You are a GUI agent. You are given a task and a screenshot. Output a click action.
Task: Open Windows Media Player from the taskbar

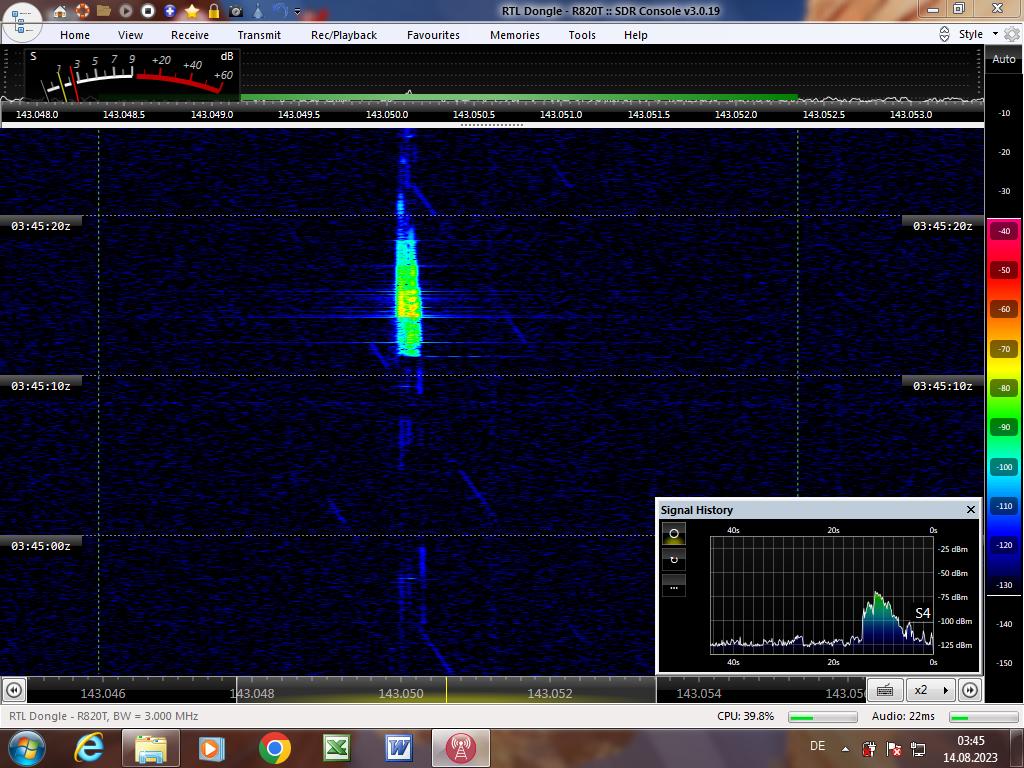[212, 748]
